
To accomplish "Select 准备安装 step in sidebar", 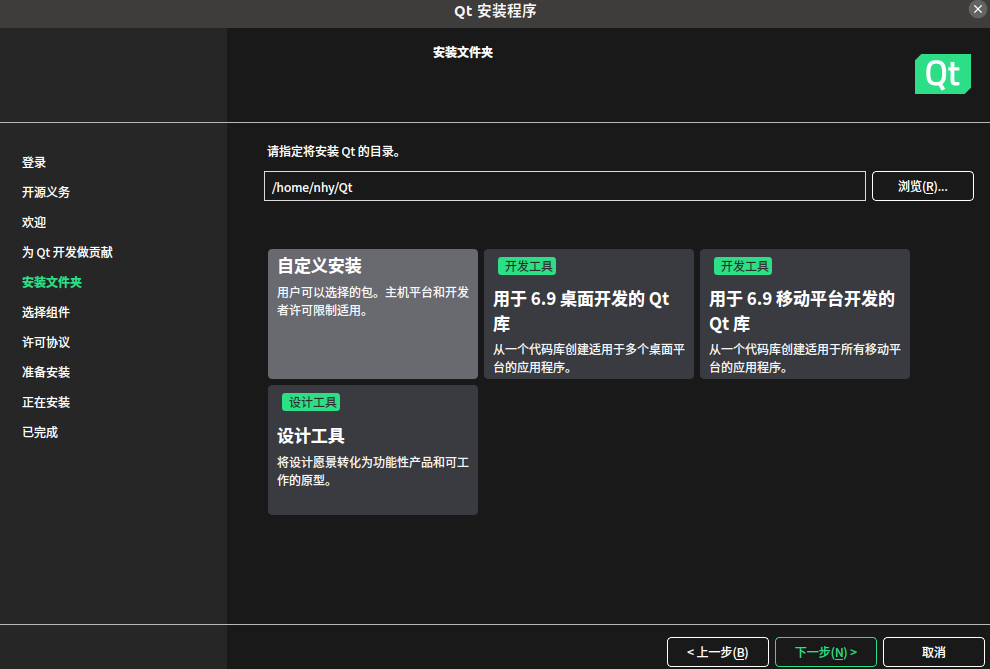I will click(46, 372).
